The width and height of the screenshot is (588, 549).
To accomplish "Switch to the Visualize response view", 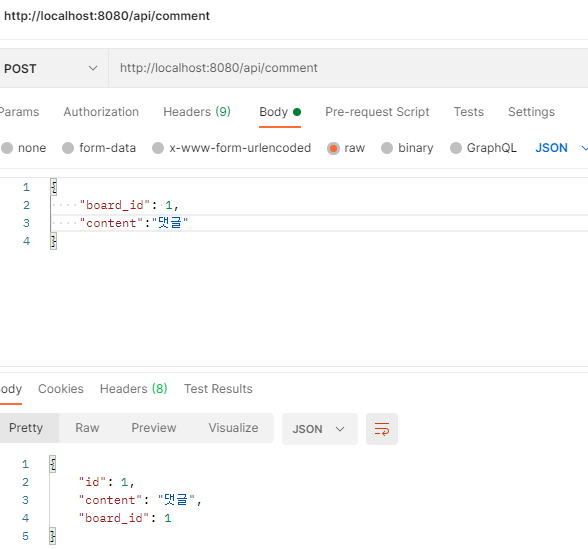I will point(233,428).
